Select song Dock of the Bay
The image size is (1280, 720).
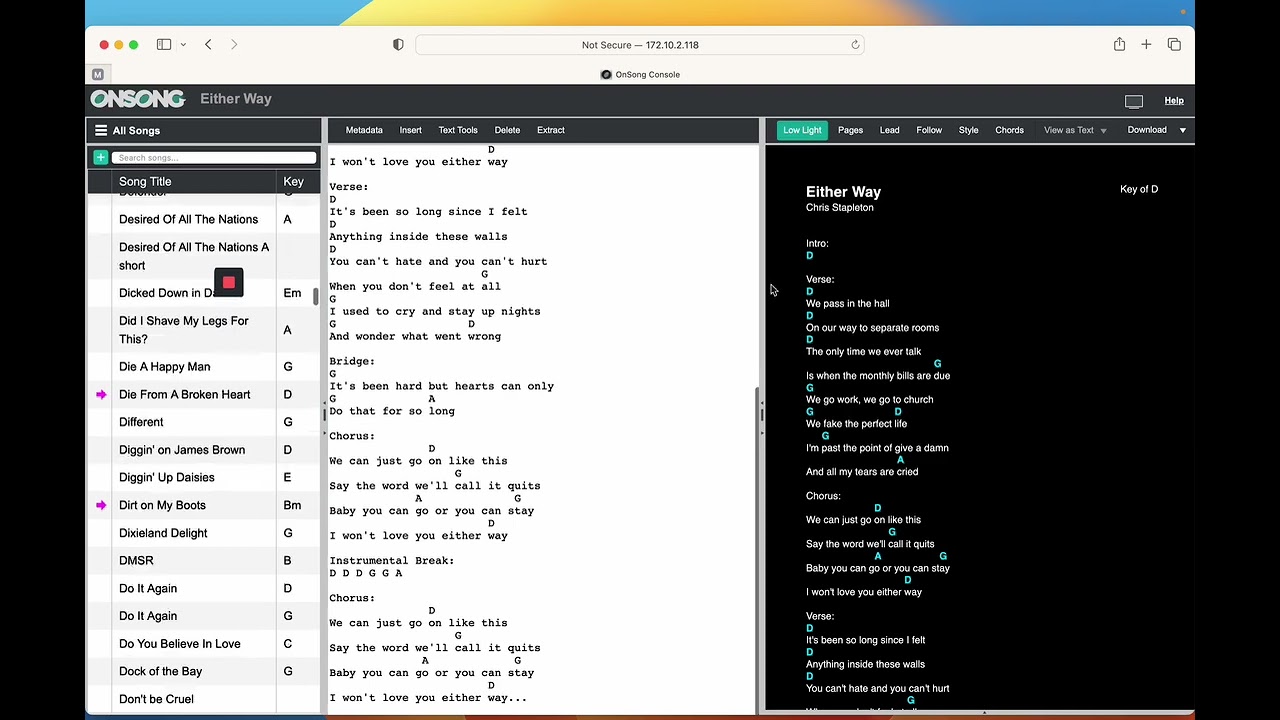click(160, 672)
